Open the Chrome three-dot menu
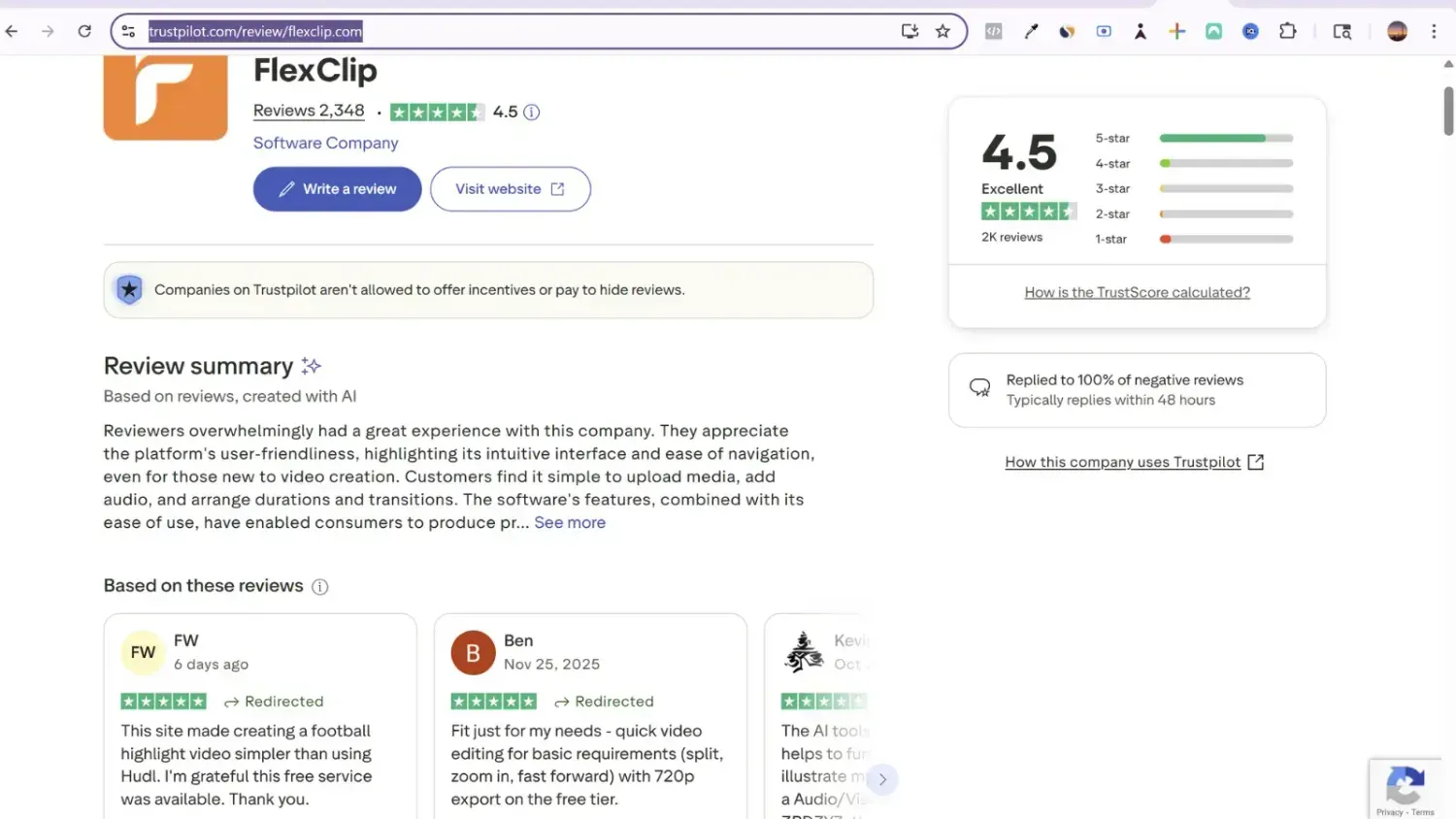 tap(1436, 30)
